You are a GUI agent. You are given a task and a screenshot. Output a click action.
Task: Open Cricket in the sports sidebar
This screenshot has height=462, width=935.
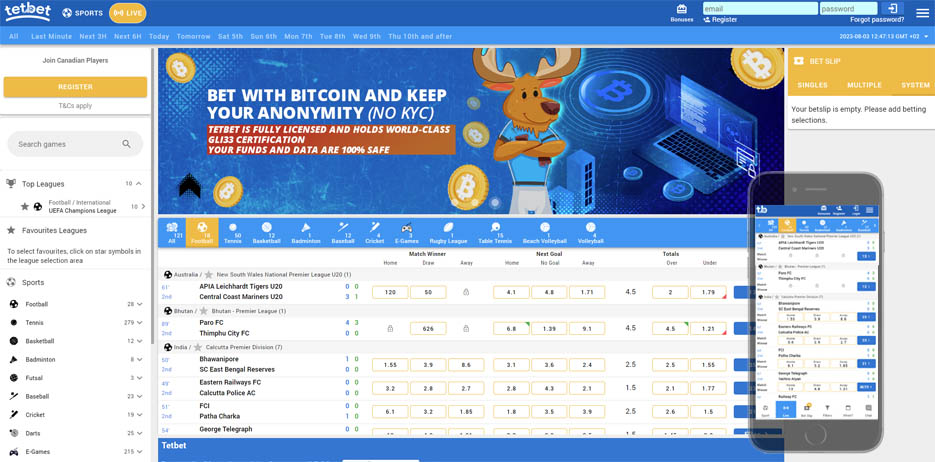pyautogui.click(x=36, y=415)
